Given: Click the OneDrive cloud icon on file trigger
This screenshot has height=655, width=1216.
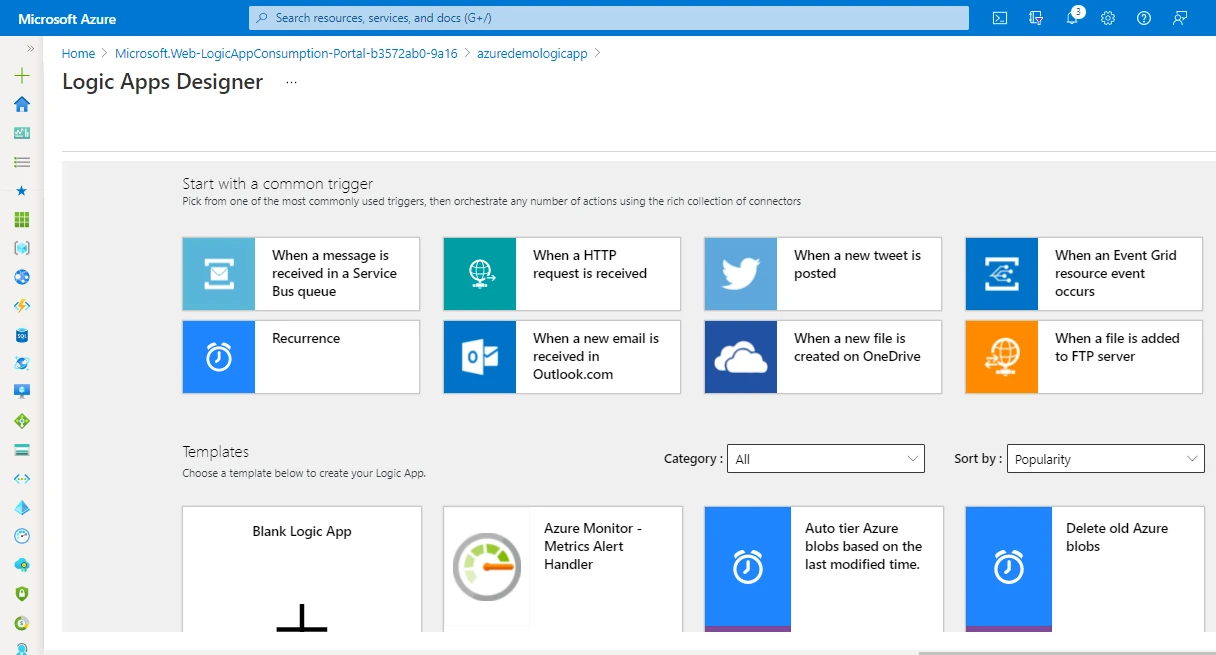Looking at the screenshot, I should point(740,357).
